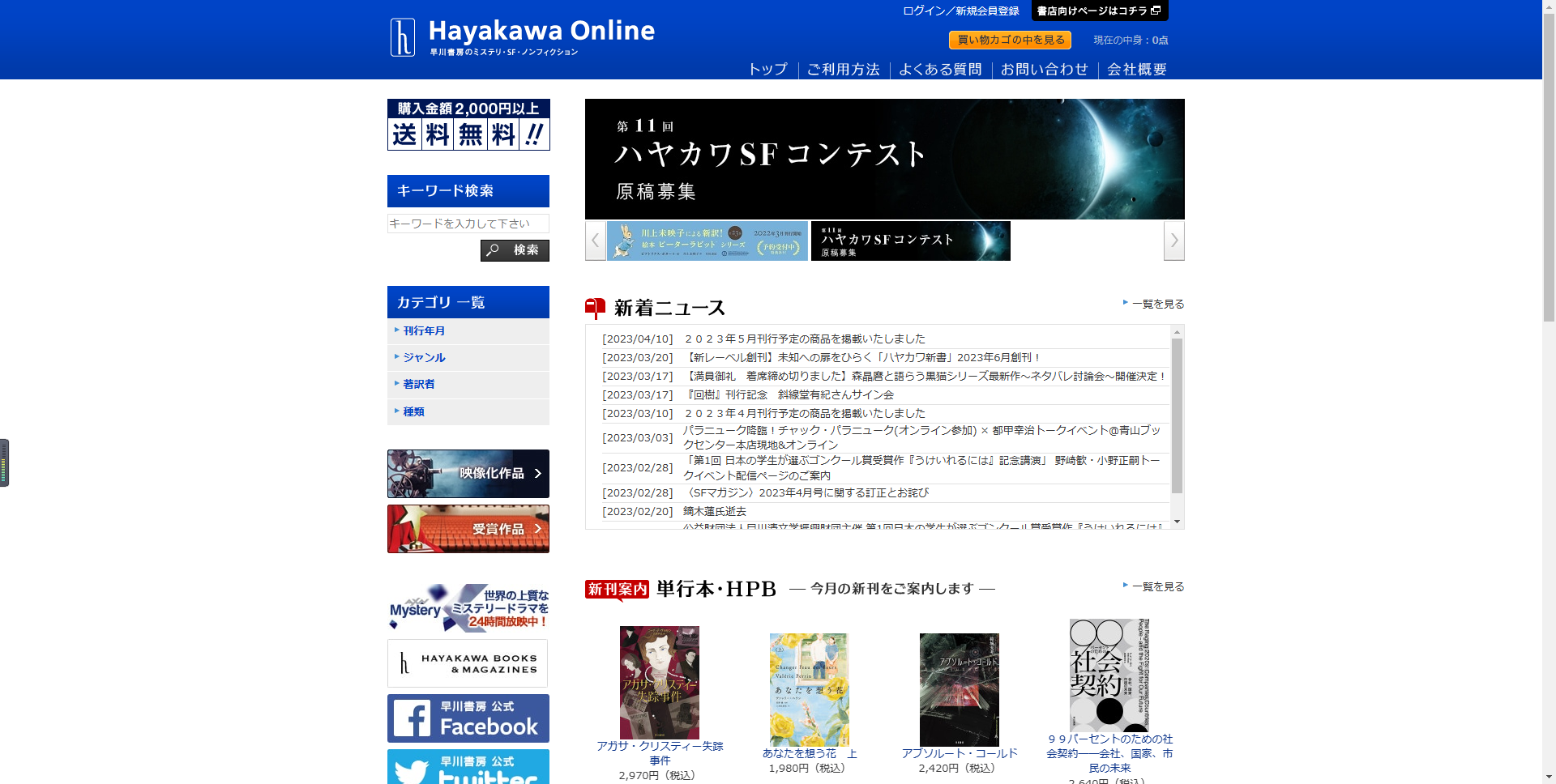Open the 2023/04/10 news item
The width and height of the screenshot is (1556, 784).
tap(805, 339)
